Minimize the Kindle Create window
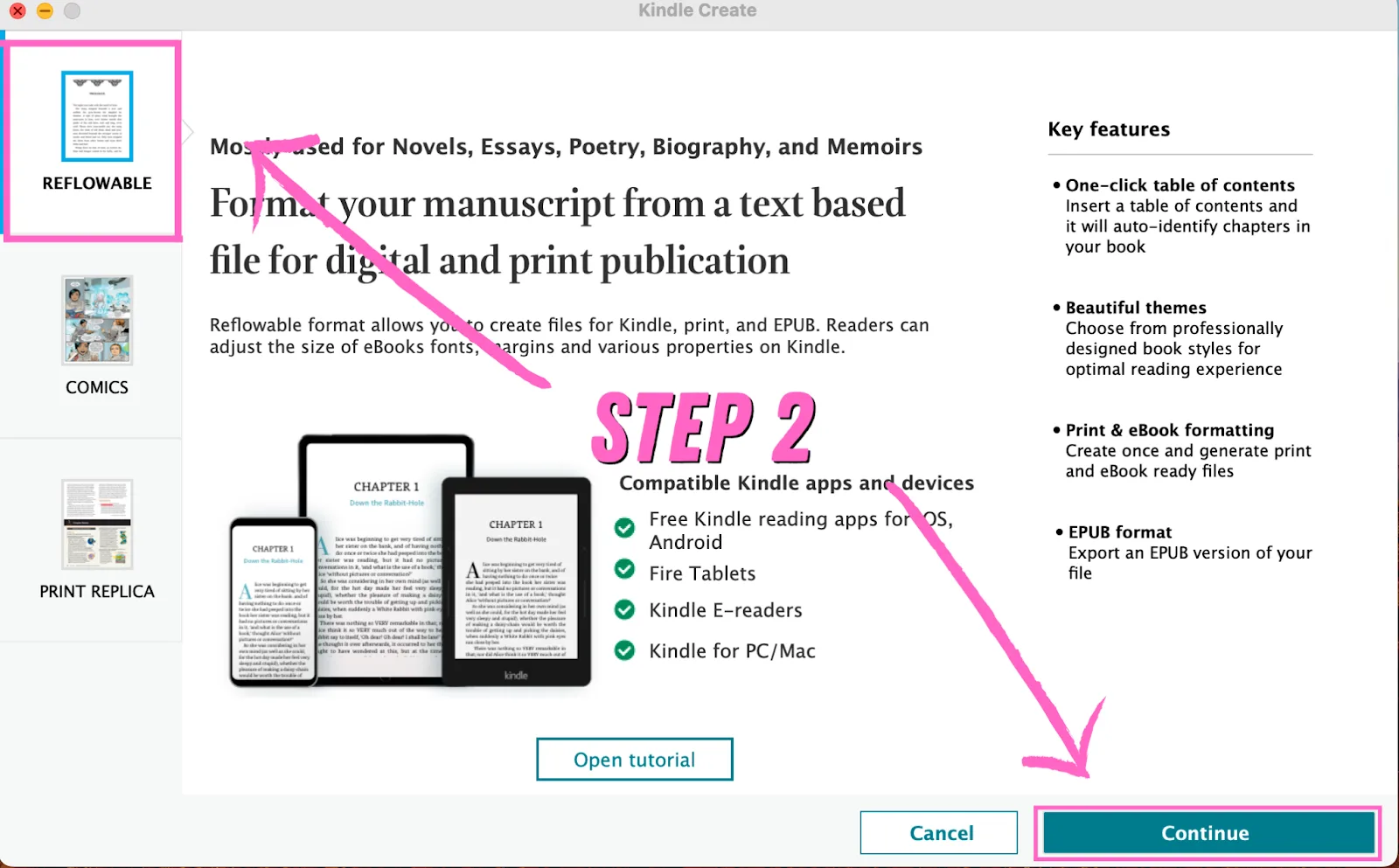The width and height of the screenshot is (1399, 868). coord(45,10)
